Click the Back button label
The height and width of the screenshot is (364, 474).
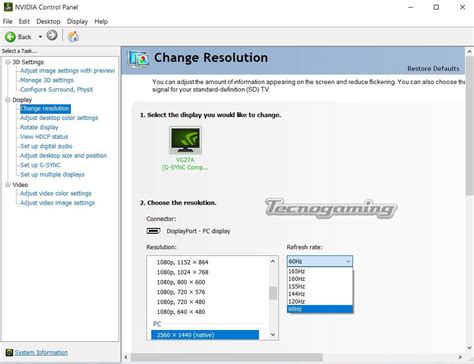coord(24,37)
